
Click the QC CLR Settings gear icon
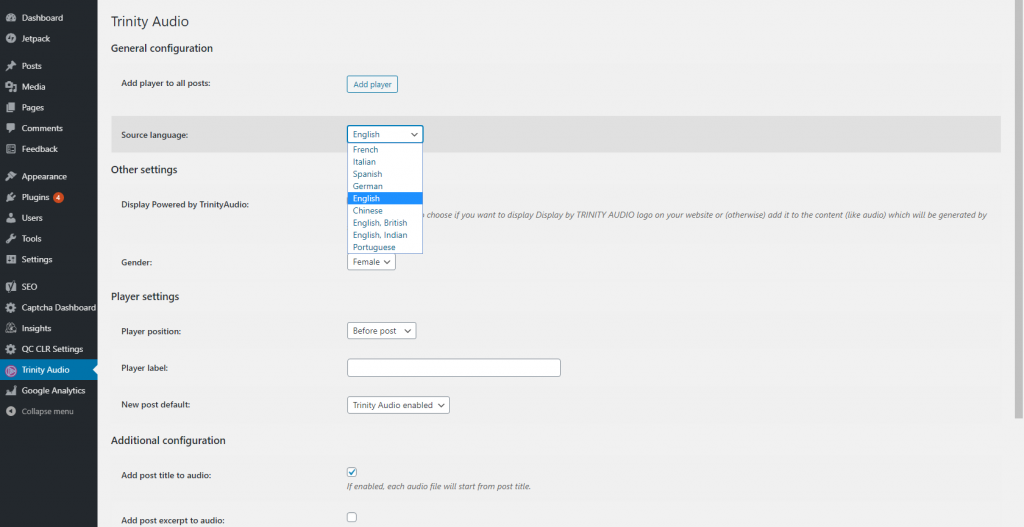pyautogui.click(x=10, y=349)
